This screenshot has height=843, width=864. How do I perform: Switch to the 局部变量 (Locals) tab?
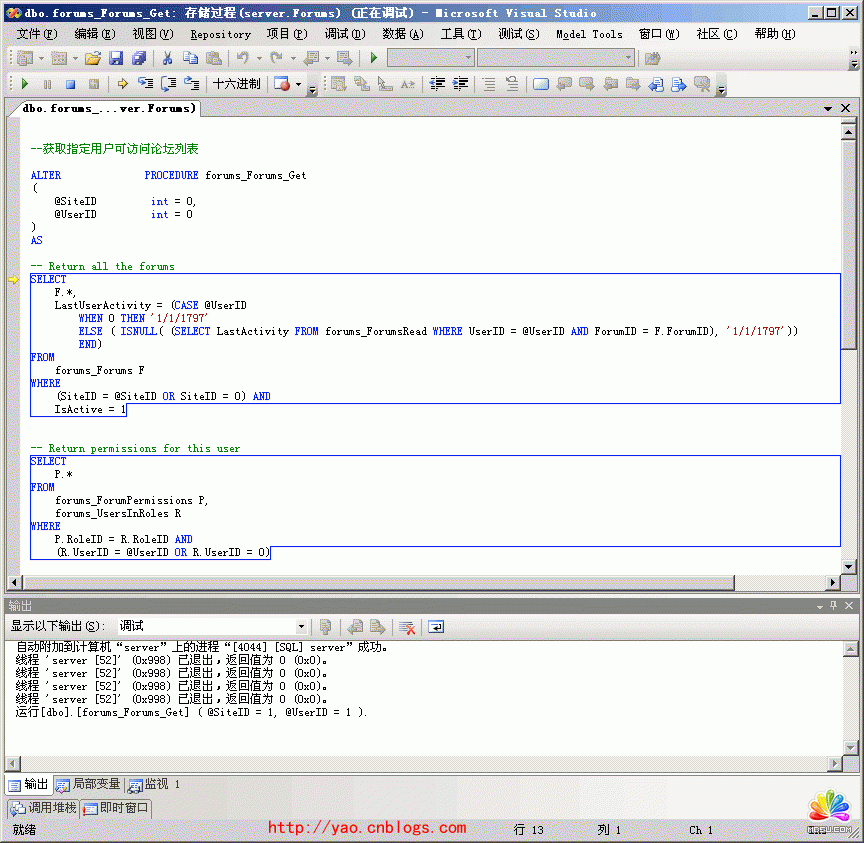pyautogui.click(x=90, y=784)
